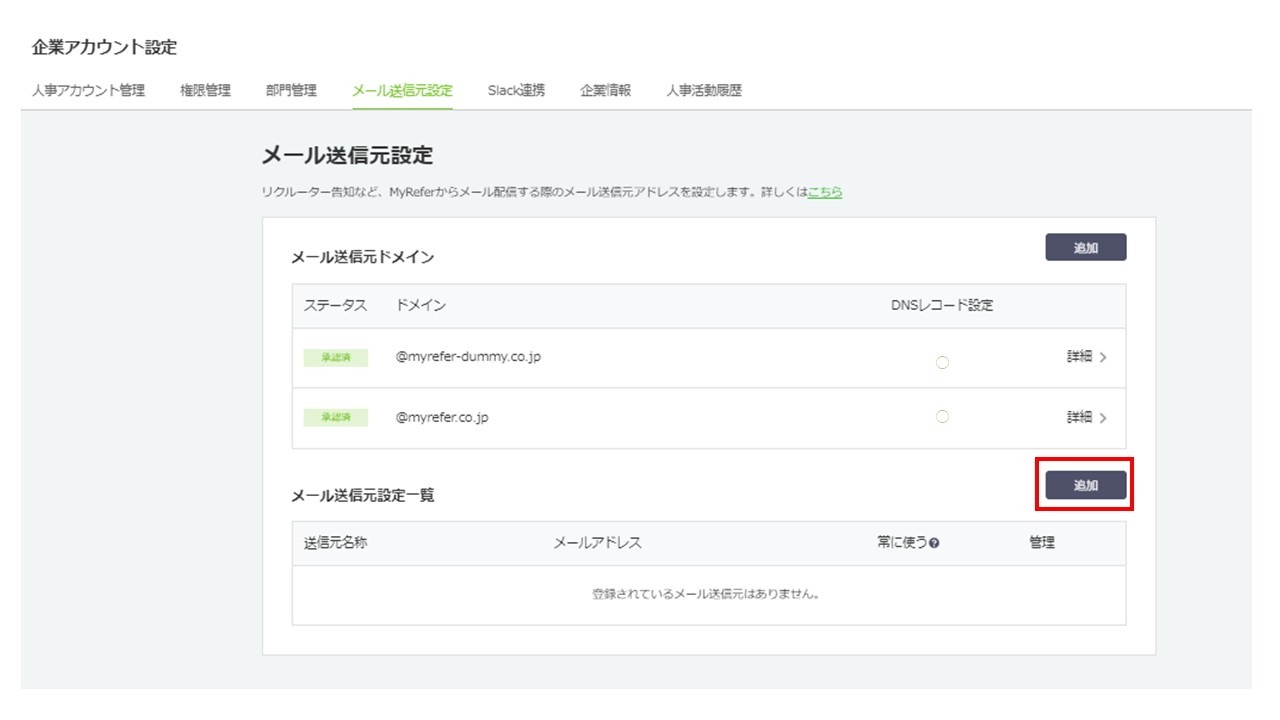Click the メールアドレス column header

(x=597, y=543)
